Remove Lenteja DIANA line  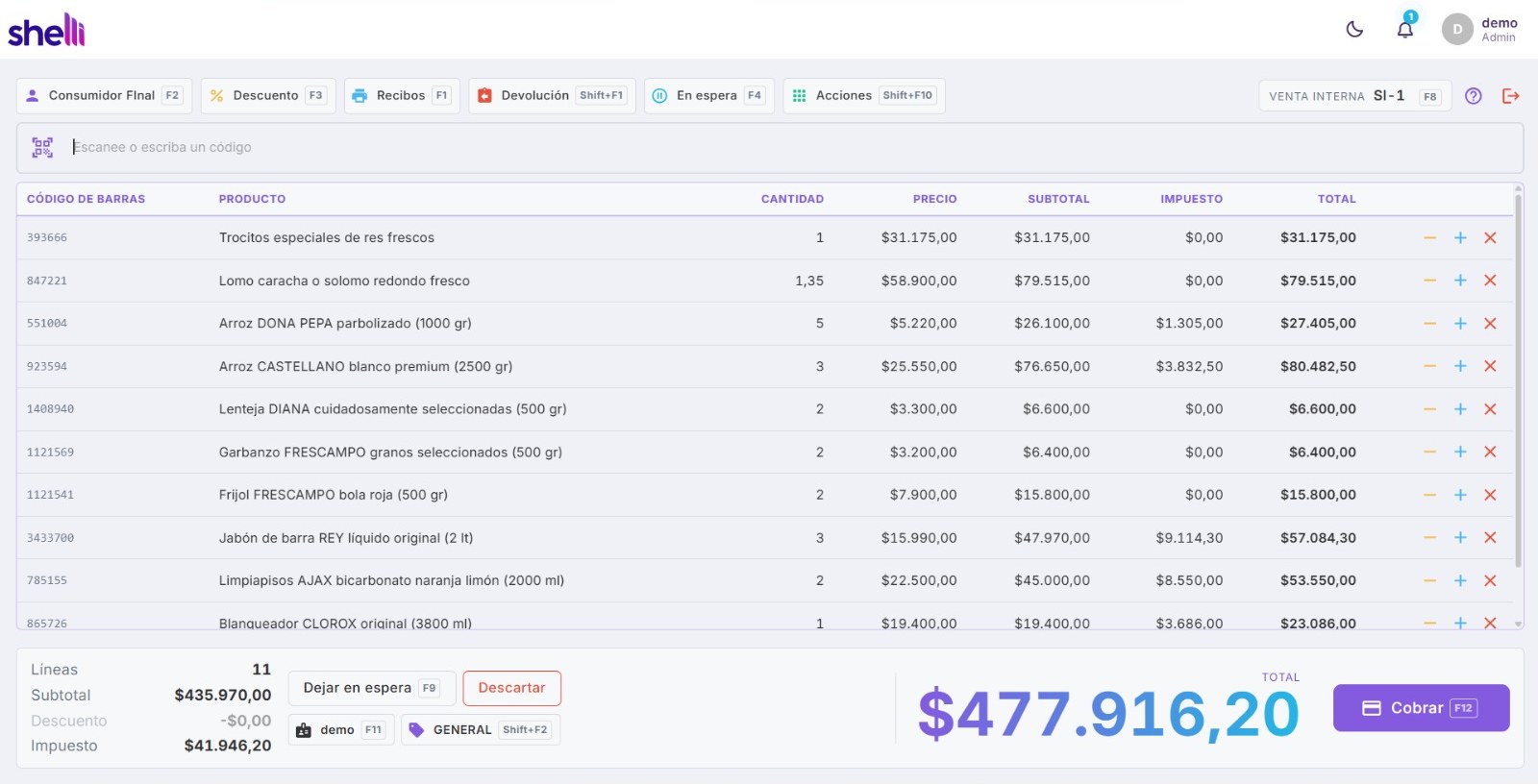coord(1490,409)
